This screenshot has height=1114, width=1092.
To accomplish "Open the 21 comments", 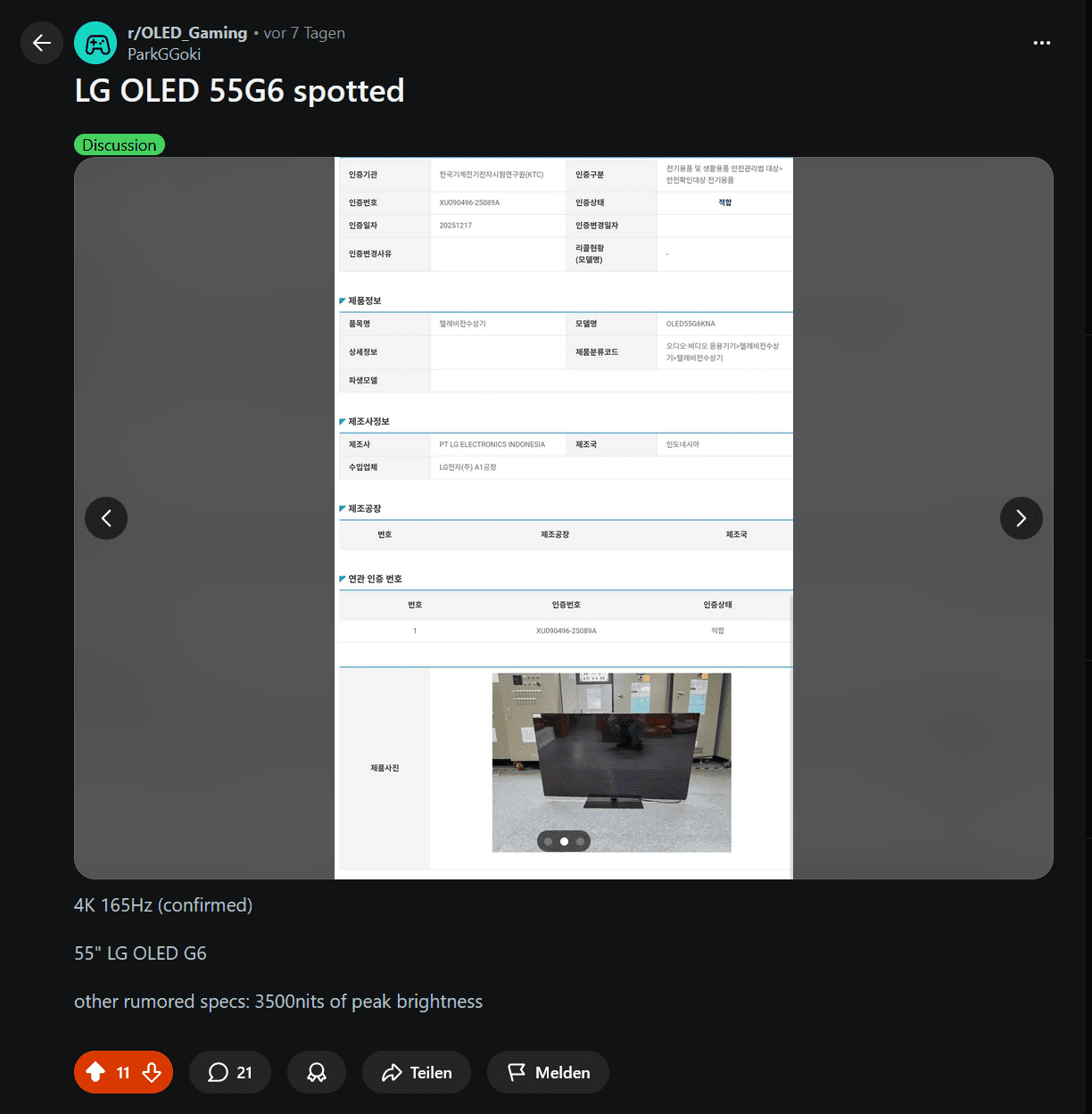I will [230, 1072].
